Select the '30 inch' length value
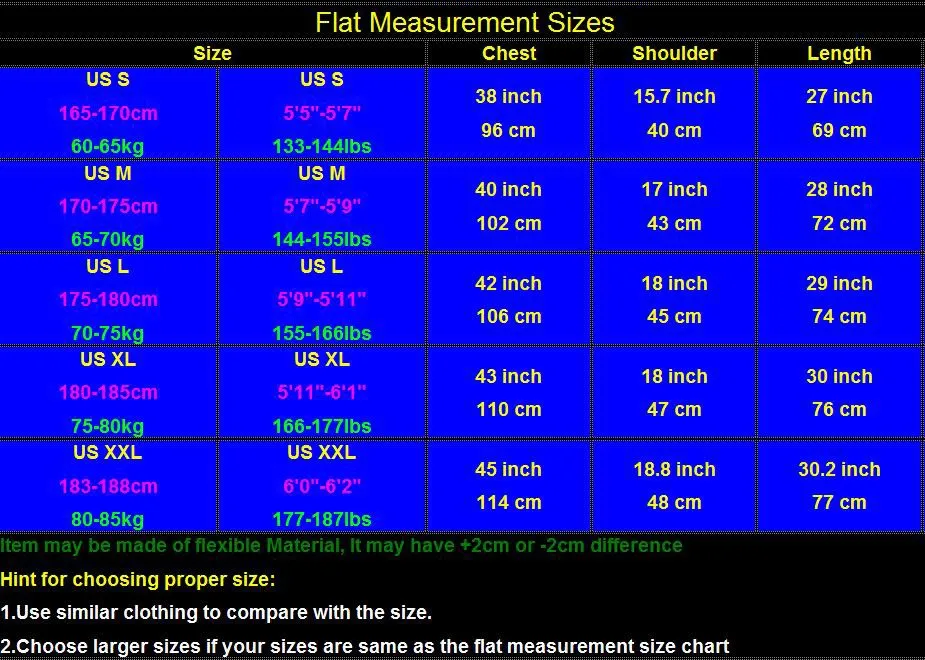This screenshot has width=925, height=660. 839,376
